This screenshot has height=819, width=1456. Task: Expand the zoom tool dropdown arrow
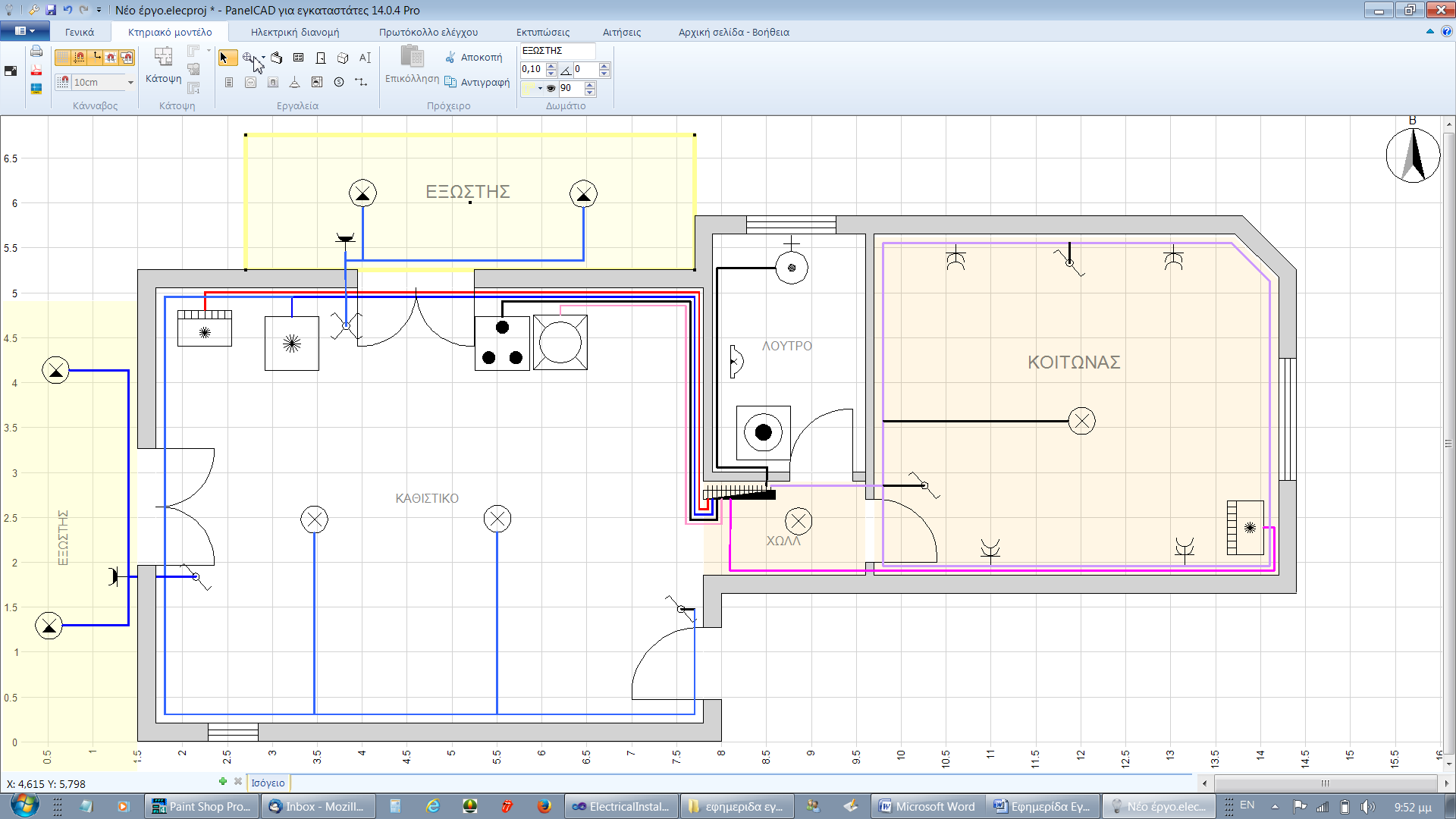pyautogui.click(x=263, y=58)
